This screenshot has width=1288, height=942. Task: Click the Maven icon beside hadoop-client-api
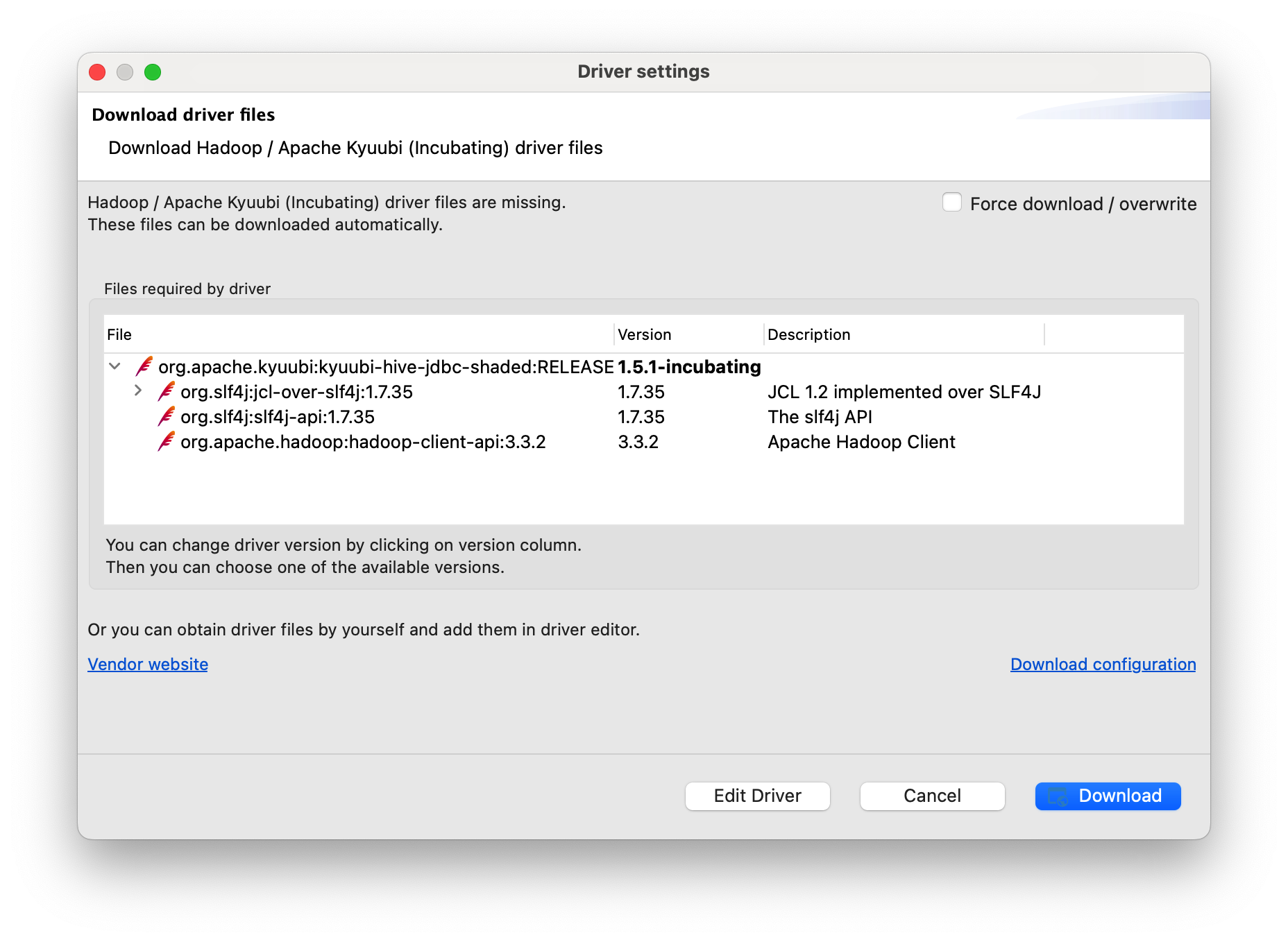click(x=166, y=442)
